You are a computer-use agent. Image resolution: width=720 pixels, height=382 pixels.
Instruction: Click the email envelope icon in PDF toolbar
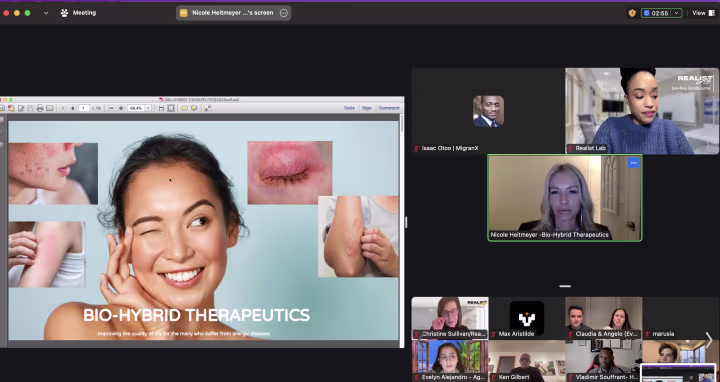[50, 108]
